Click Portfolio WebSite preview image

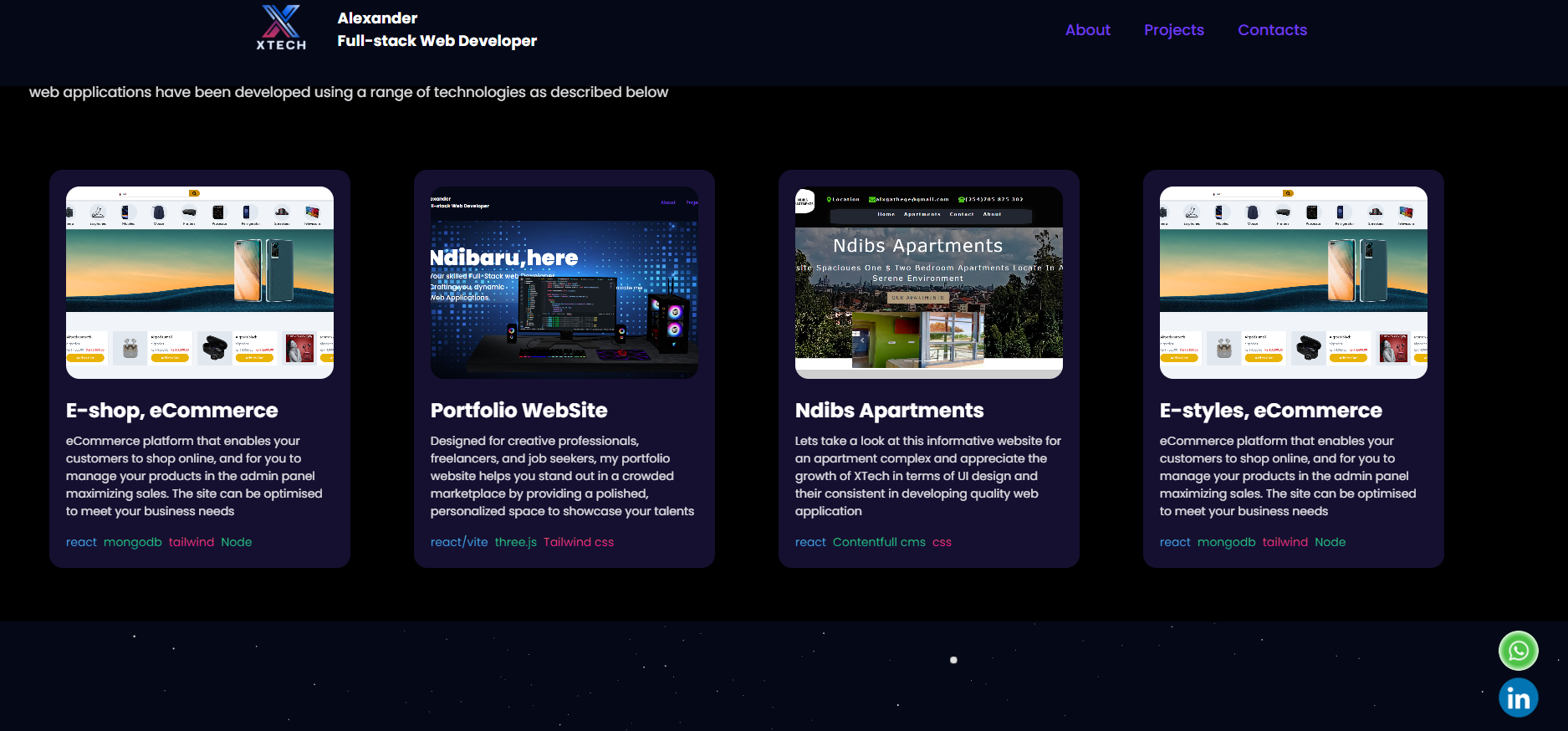click(564, 283)
